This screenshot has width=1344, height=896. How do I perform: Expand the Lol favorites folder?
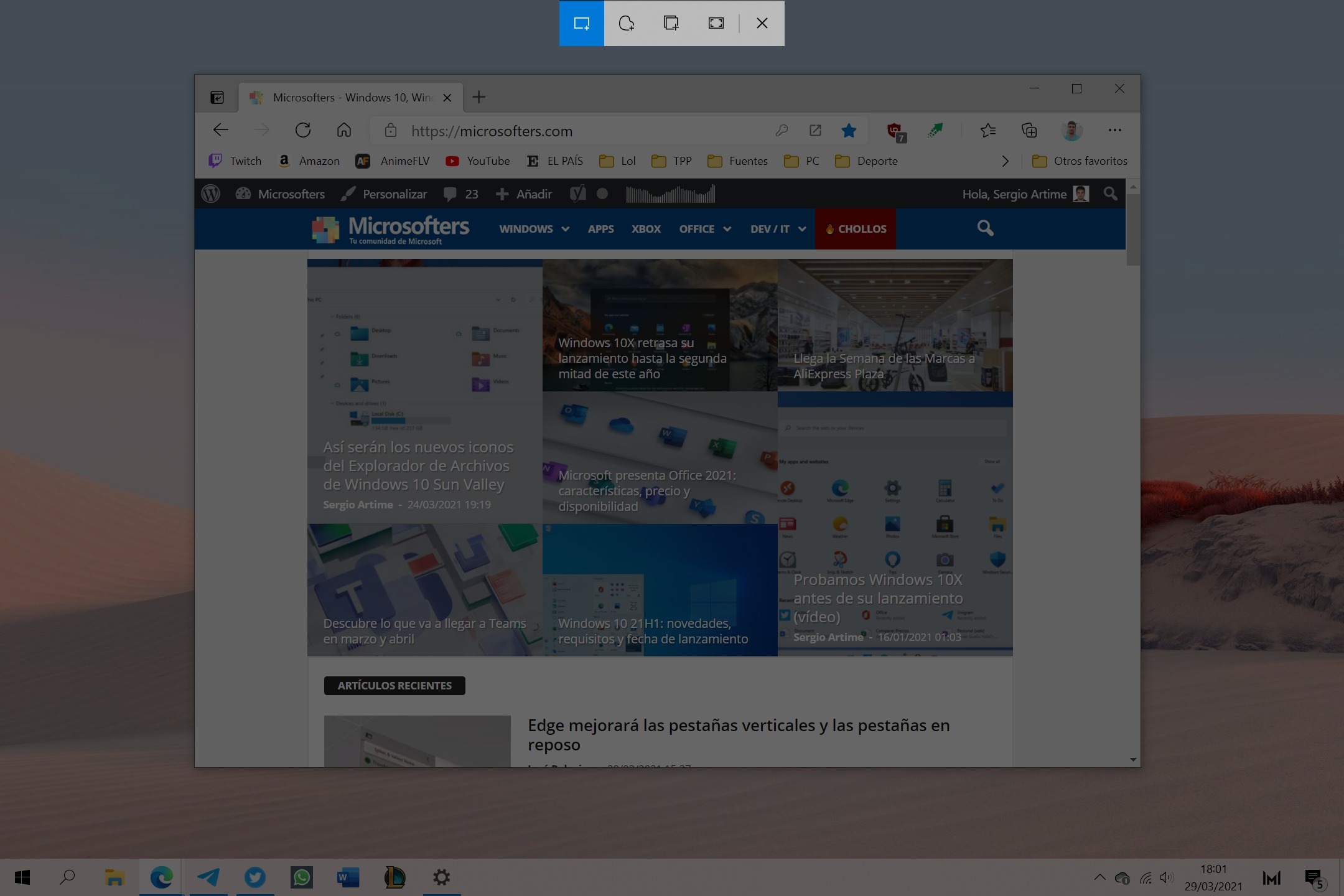pyautogui.click(x=617, y=161)
